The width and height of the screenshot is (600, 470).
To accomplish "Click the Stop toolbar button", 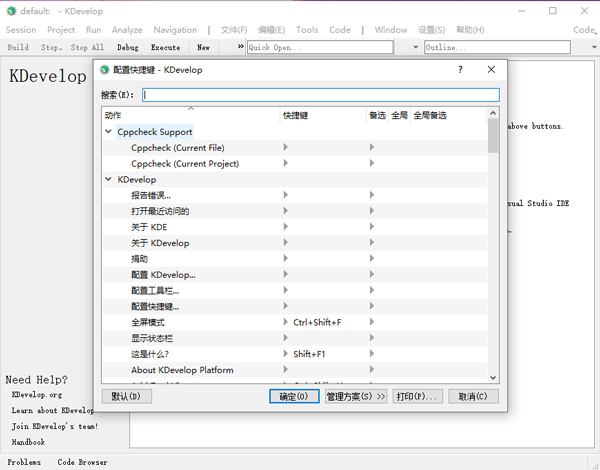I will coord(51,47).
